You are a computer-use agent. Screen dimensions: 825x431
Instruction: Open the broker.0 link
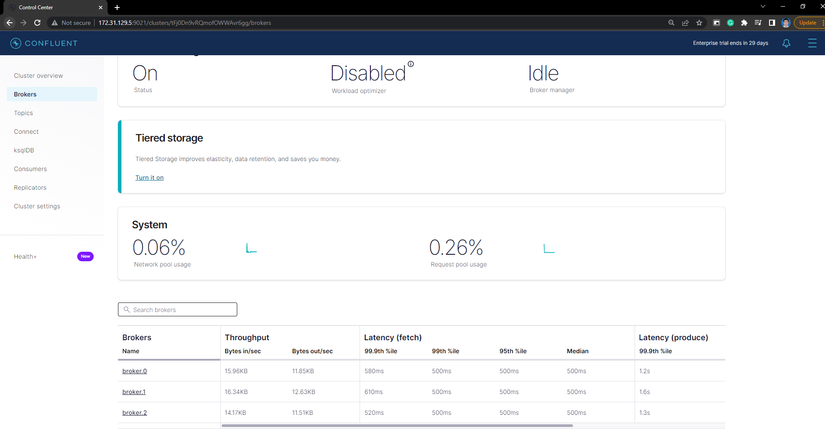(x=135, y=371)
